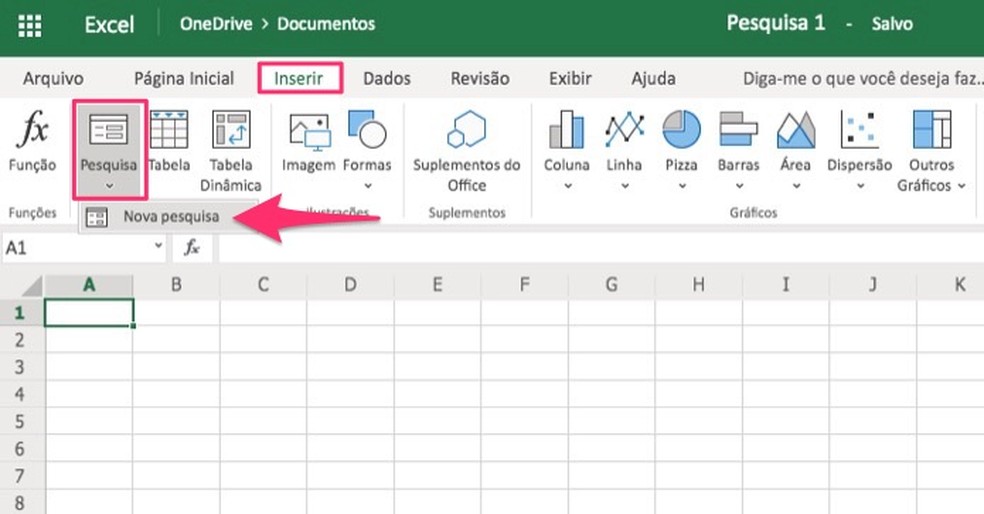Image resolution: width=984 pixels, height=514 pixels.
Task: Select row 5 header
Action: tap(21, 421)
